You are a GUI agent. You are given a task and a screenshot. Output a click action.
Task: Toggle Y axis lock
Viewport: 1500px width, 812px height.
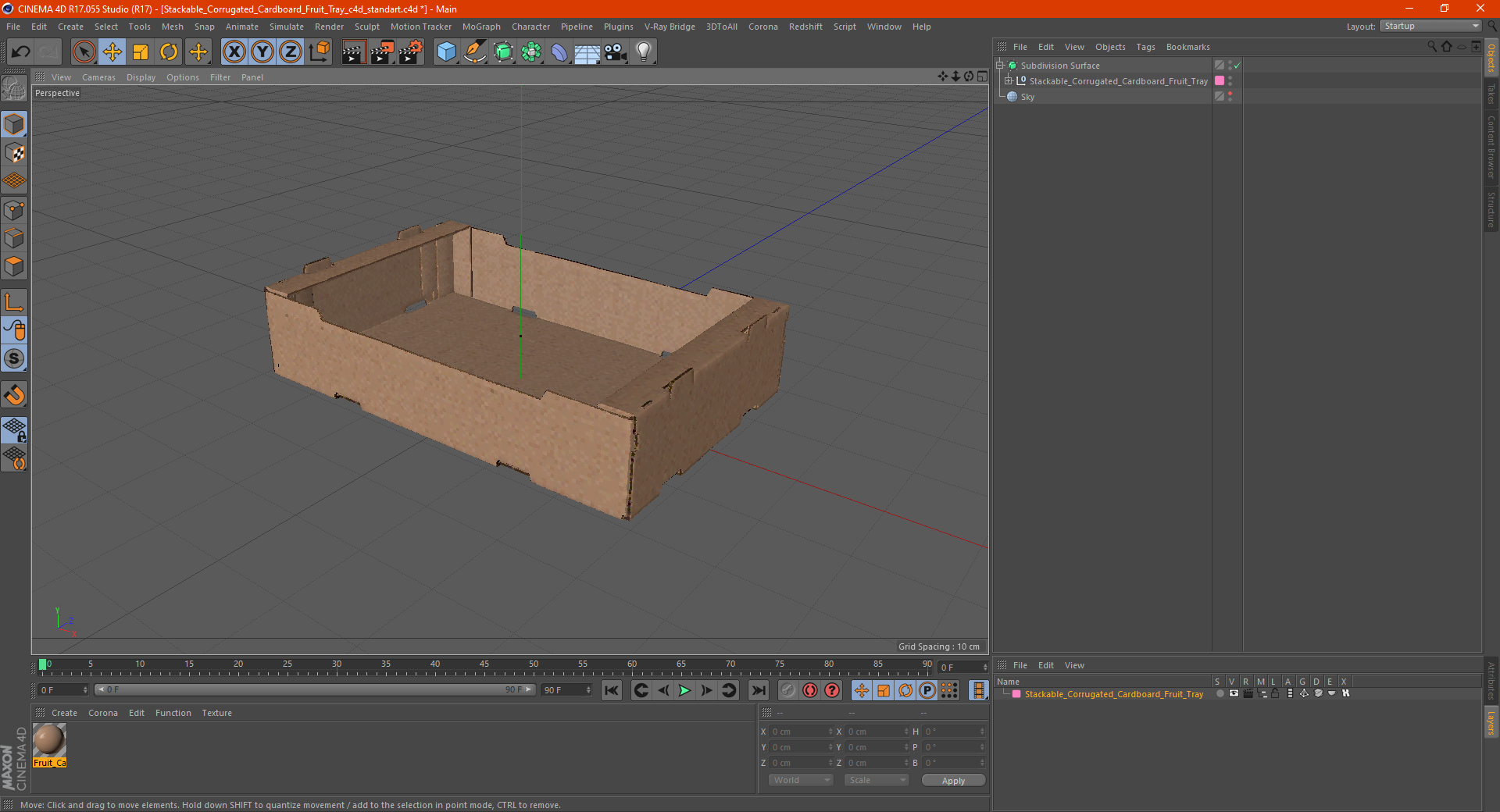262,52
